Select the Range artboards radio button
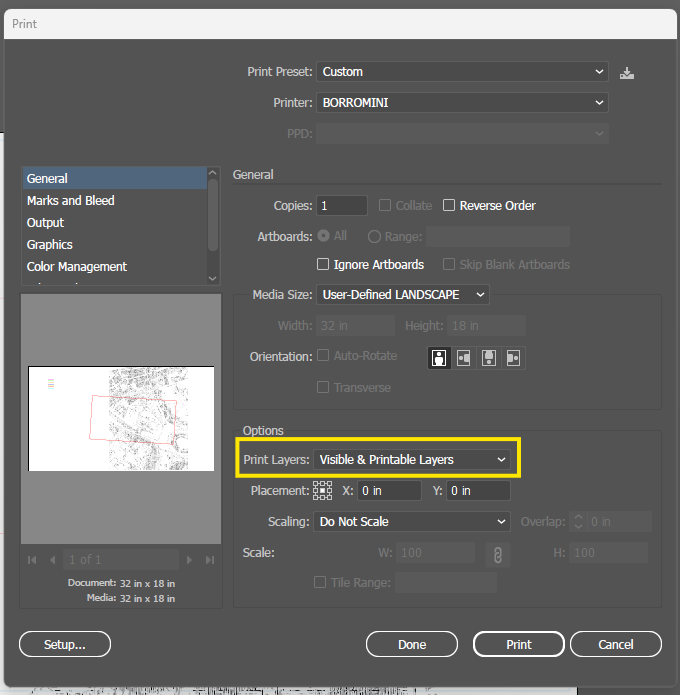The height and width of the screenshot is (695, 680). pos(374,236)
